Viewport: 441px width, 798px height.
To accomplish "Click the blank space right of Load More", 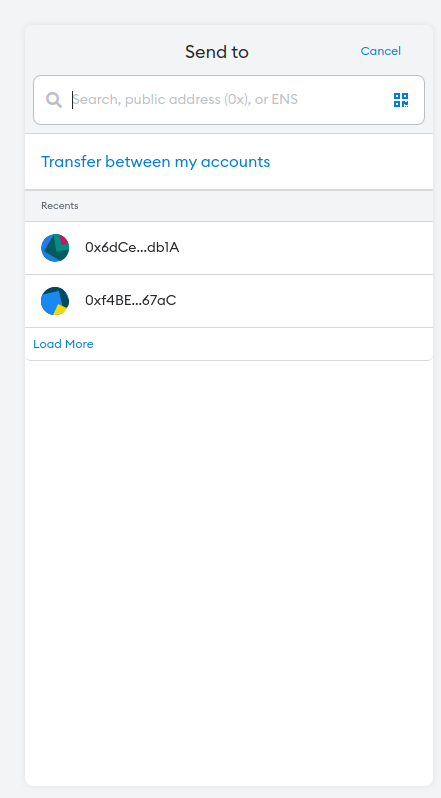I will (262, 344).
